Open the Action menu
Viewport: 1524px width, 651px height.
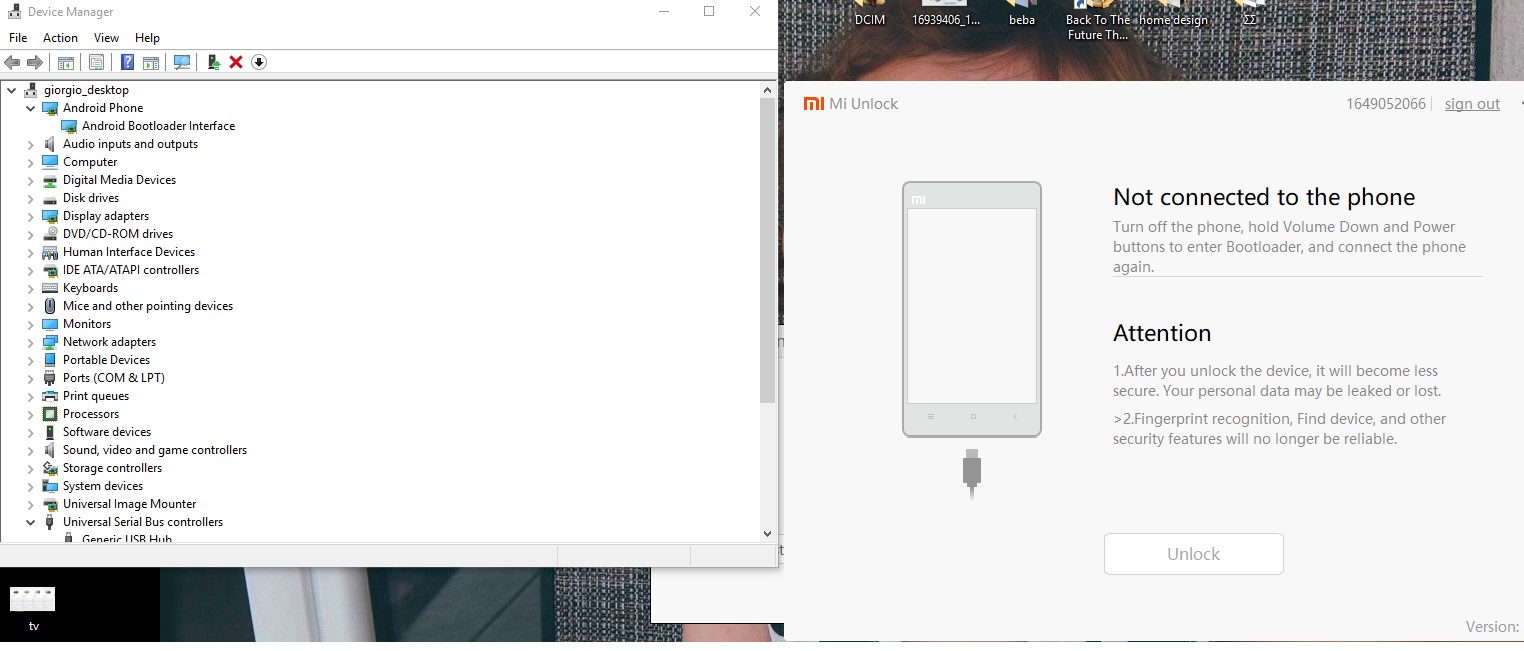60,38
